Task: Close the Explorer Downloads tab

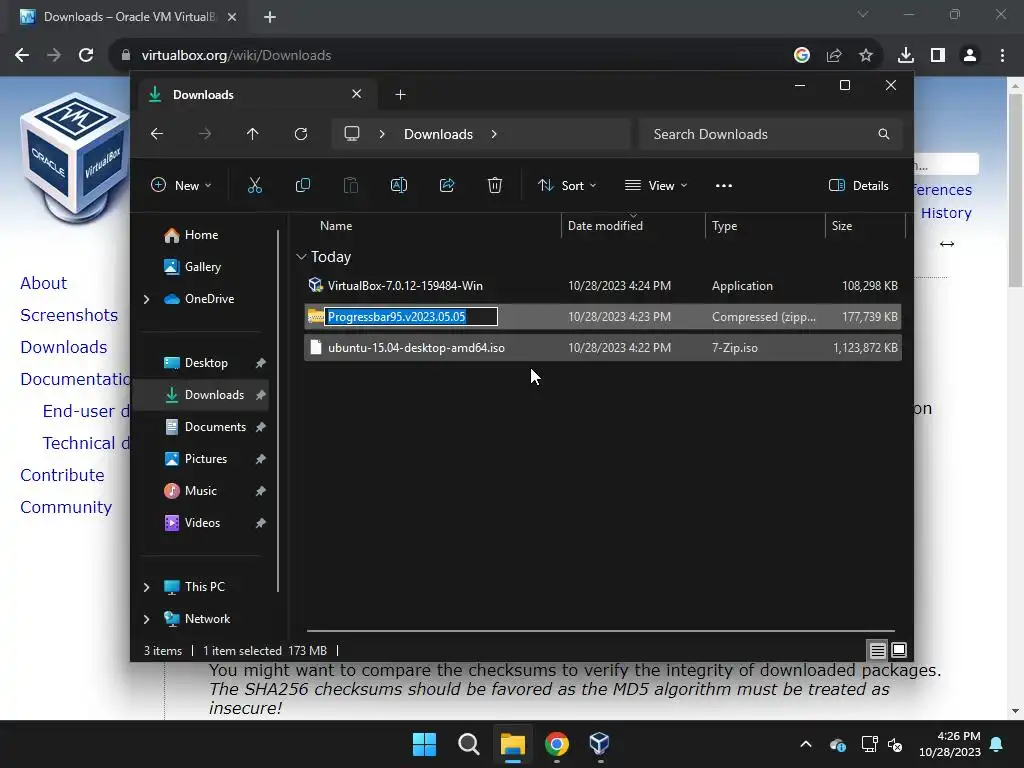Action: pyautogui.click(x=357, y=94)
